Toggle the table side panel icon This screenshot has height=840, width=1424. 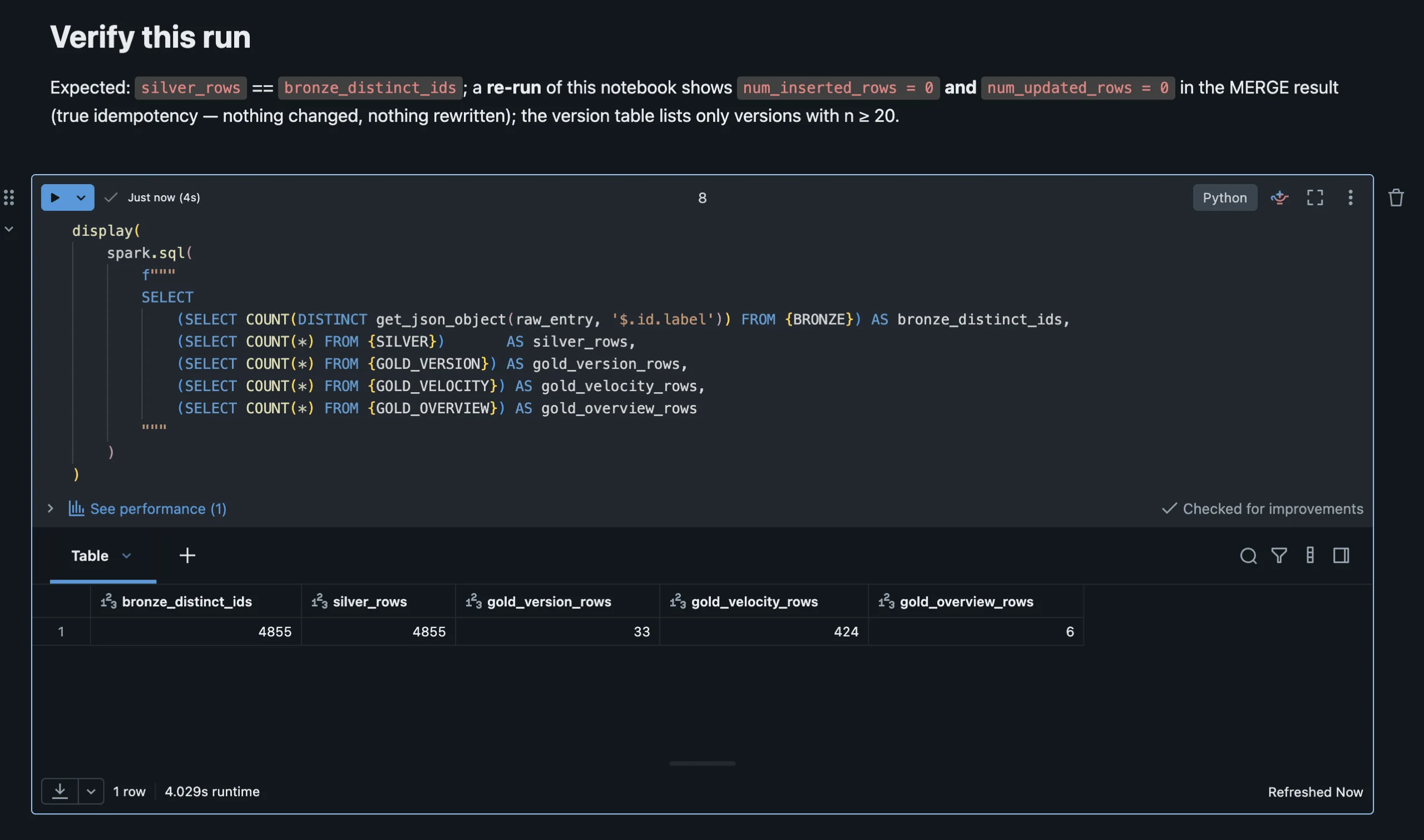(1341, 555)
